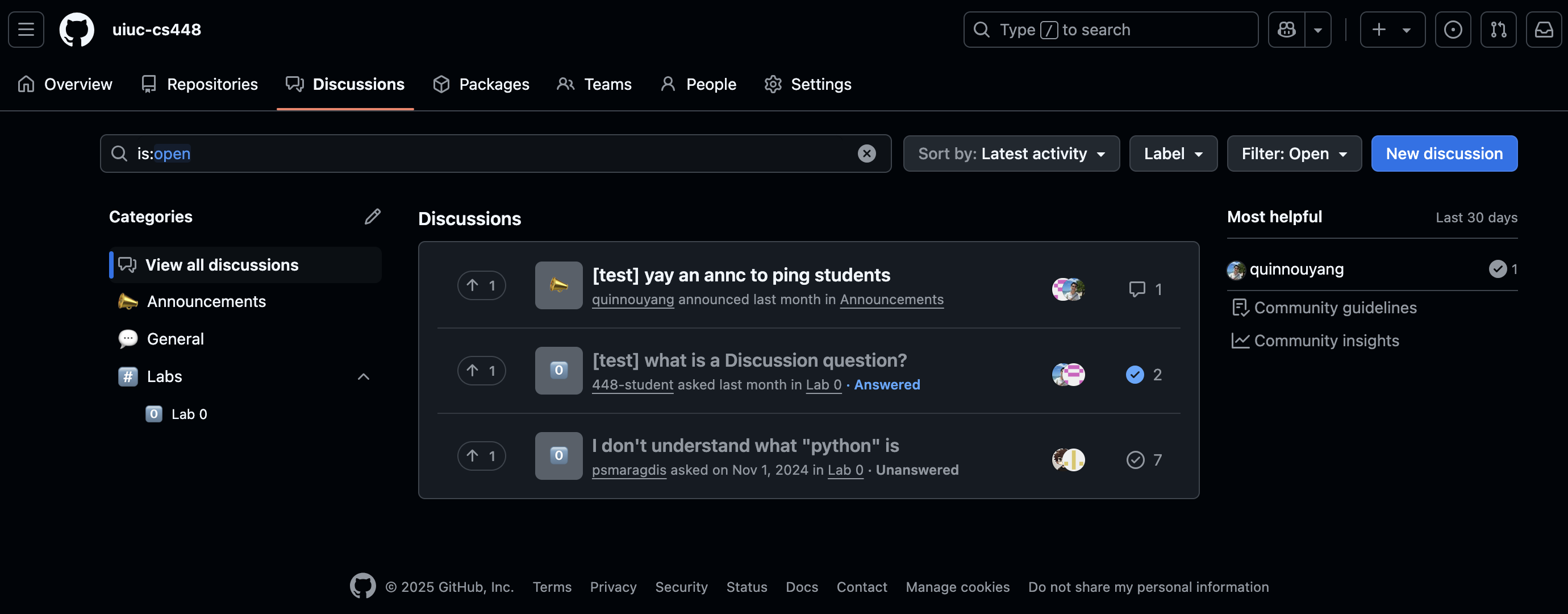Upvote the announcement ping students discussion
The width and height of the screenshot is (1568, 614).
point(482,285)
